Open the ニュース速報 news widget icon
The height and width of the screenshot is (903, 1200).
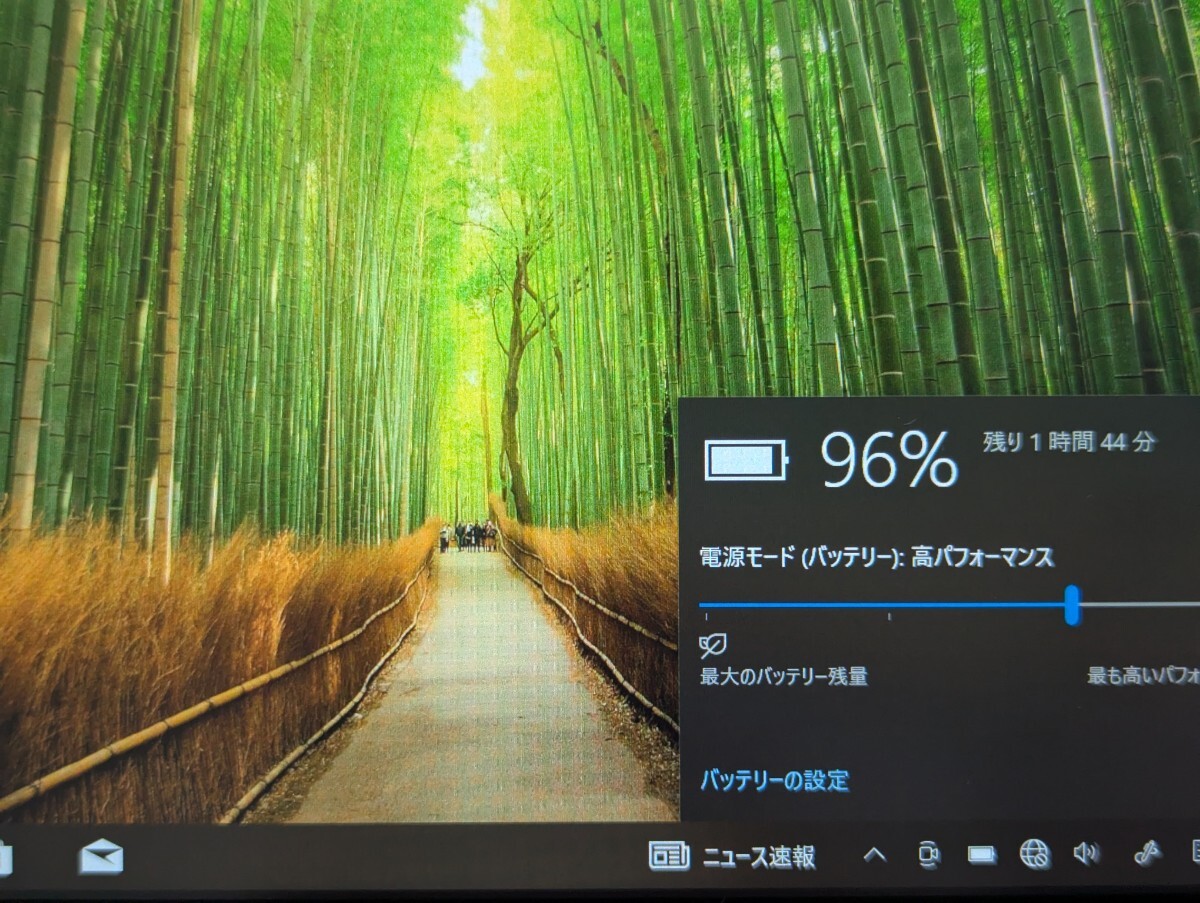pyautogui.click(x=669, y=856)
